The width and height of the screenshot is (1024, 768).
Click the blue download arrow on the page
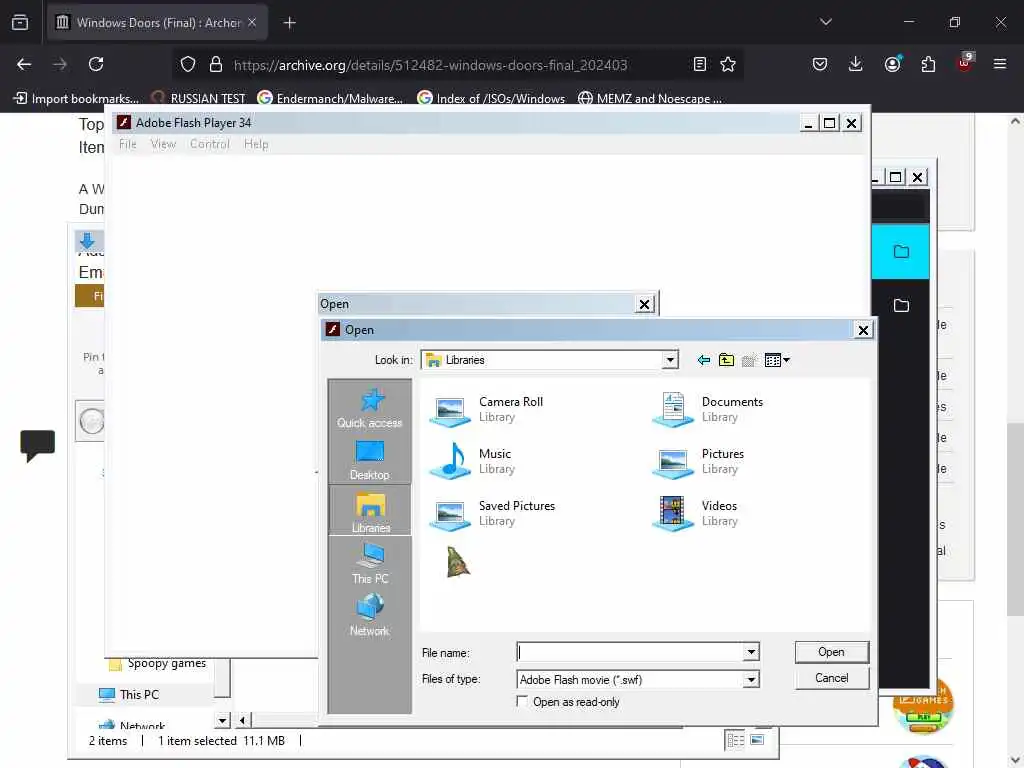[x=88, y=241]
